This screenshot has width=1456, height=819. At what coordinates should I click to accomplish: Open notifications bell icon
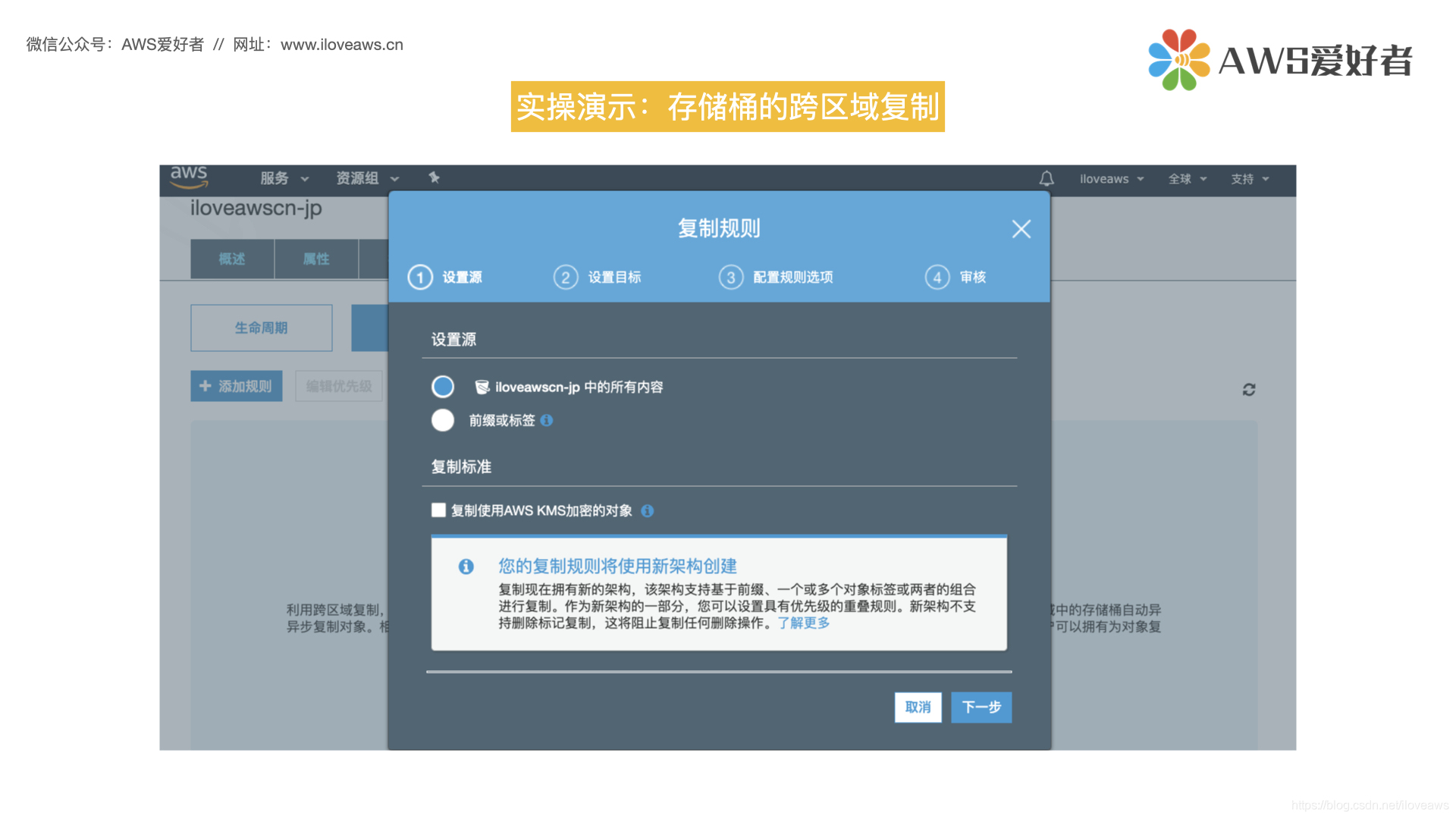(1046, 179)
